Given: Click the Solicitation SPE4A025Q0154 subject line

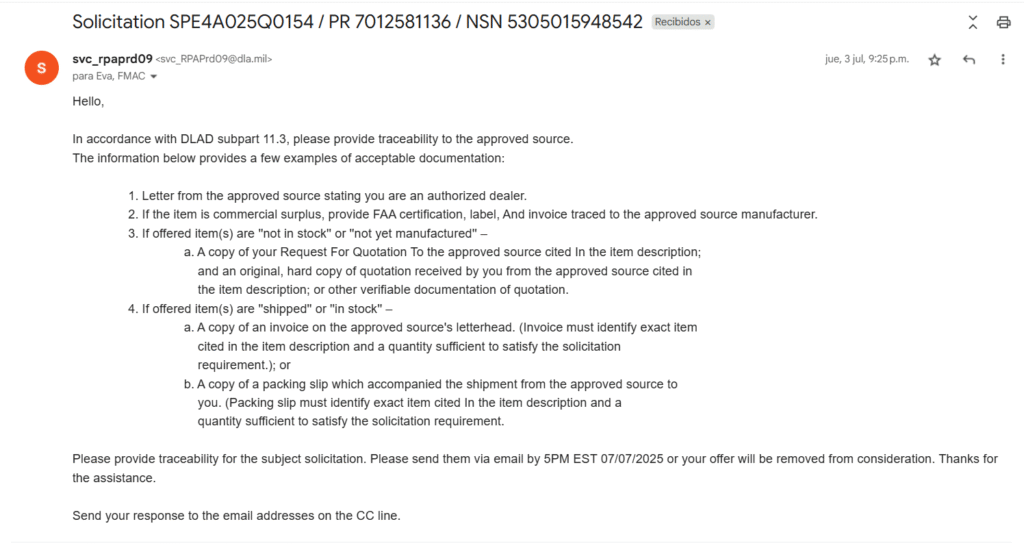Looking at the screenshot, I should [x=357, y=21].
